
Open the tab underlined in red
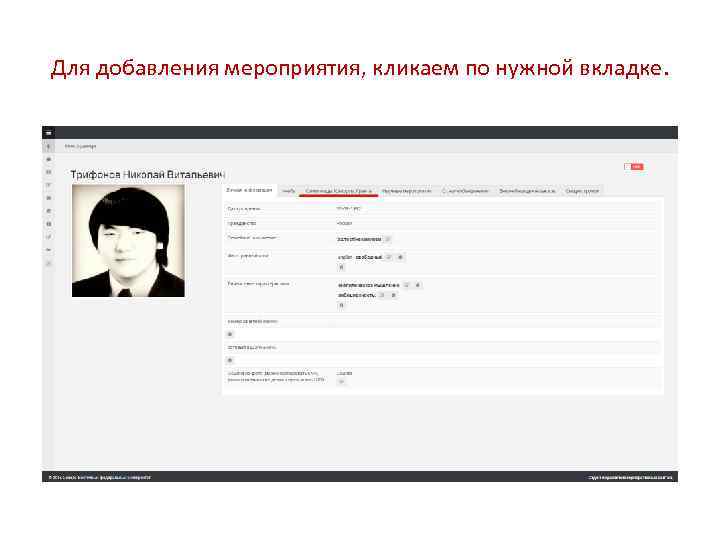338,191
